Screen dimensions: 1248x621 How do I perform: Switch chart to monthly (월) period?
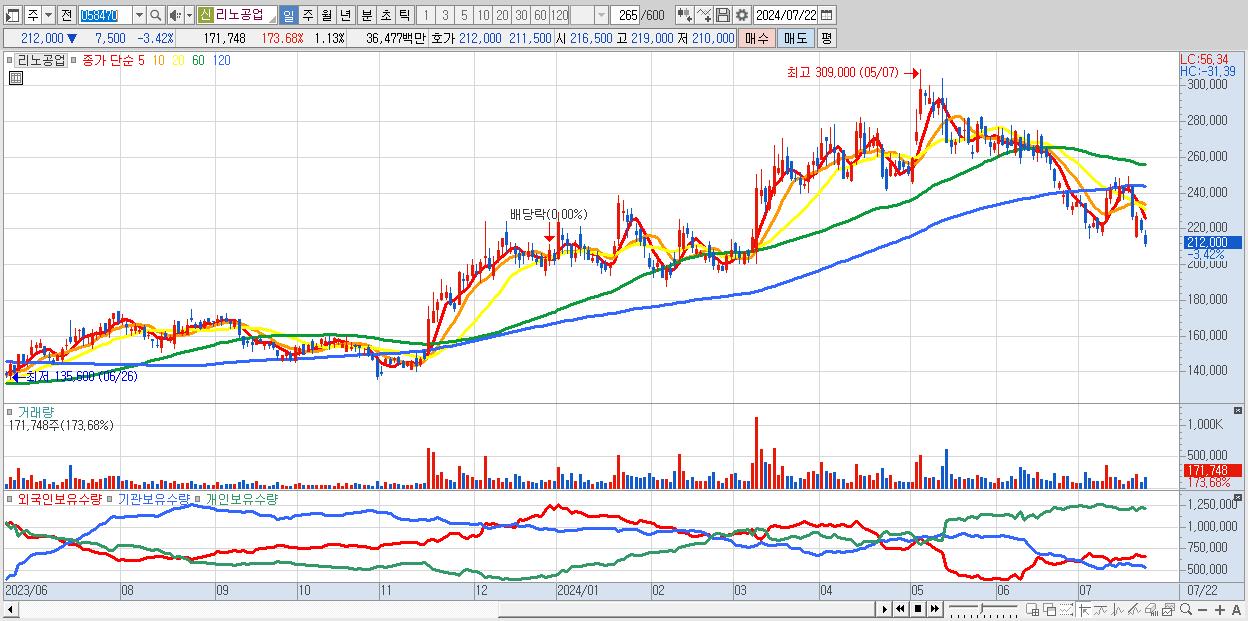326,15
